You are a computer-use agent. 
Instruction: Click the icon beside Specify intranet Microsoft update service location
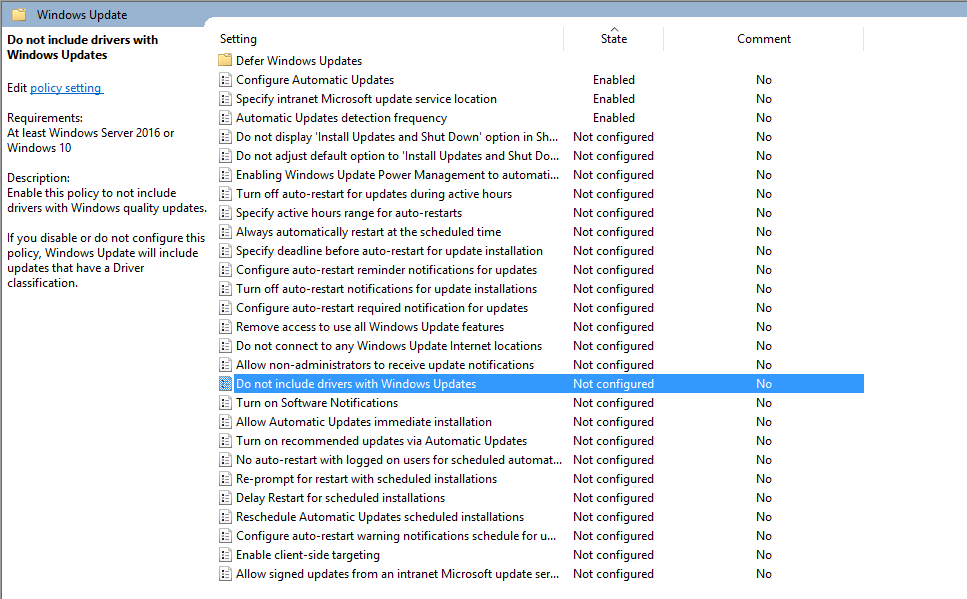click(226, 99)
